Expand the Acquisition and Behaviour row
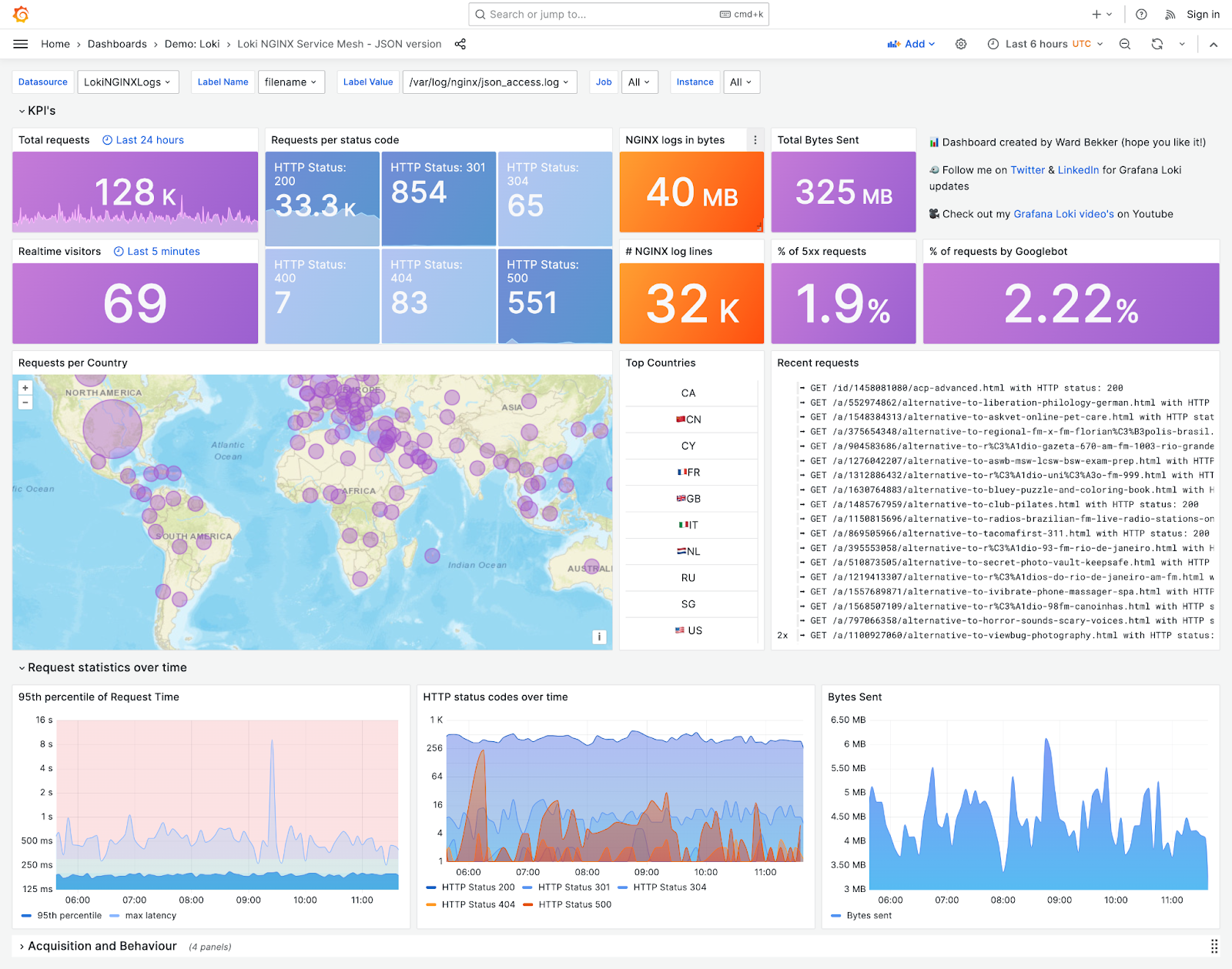This screenshot has height=969, width=1232. 102,946
